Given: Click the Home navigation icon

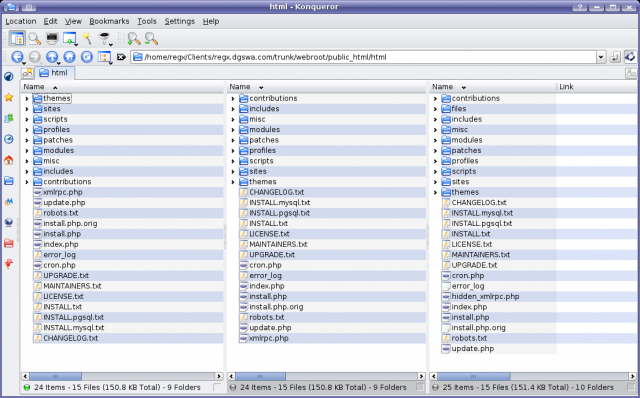Looking at the screenshot, I should (x=69, y=57).
